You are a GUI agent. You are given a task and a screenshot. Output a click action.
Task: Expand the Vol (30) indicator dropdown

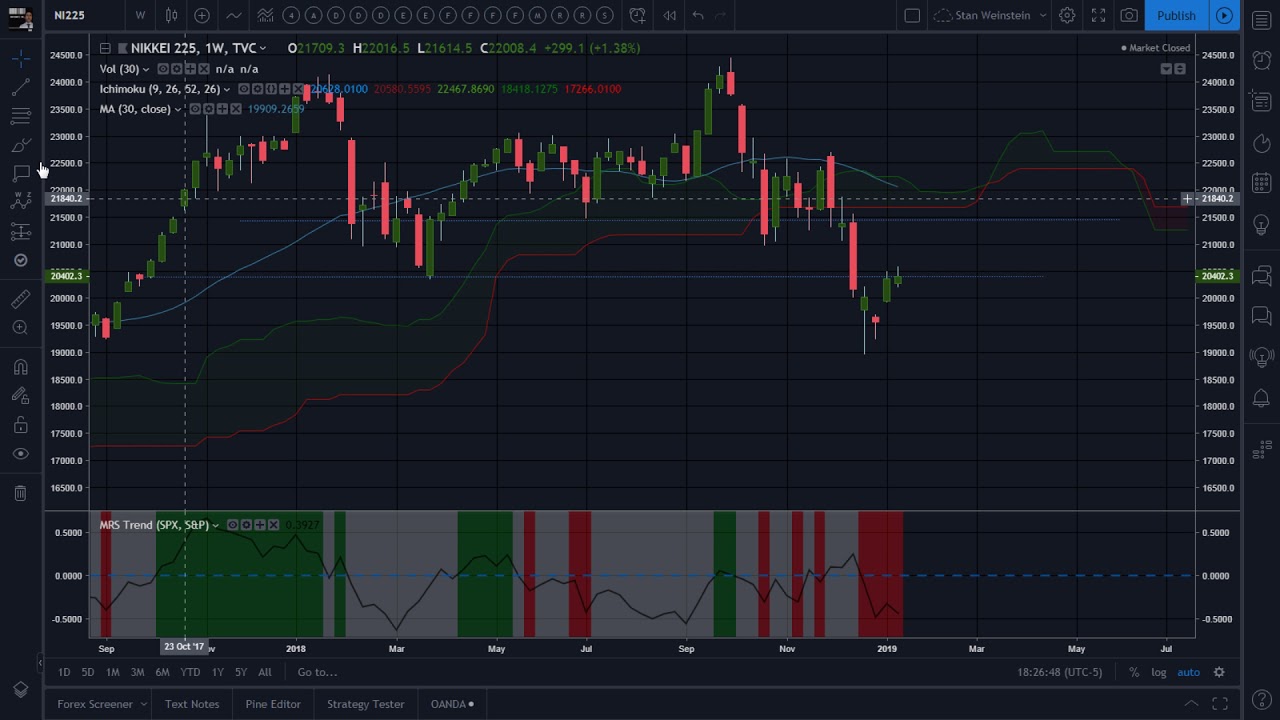pos(146,69)
